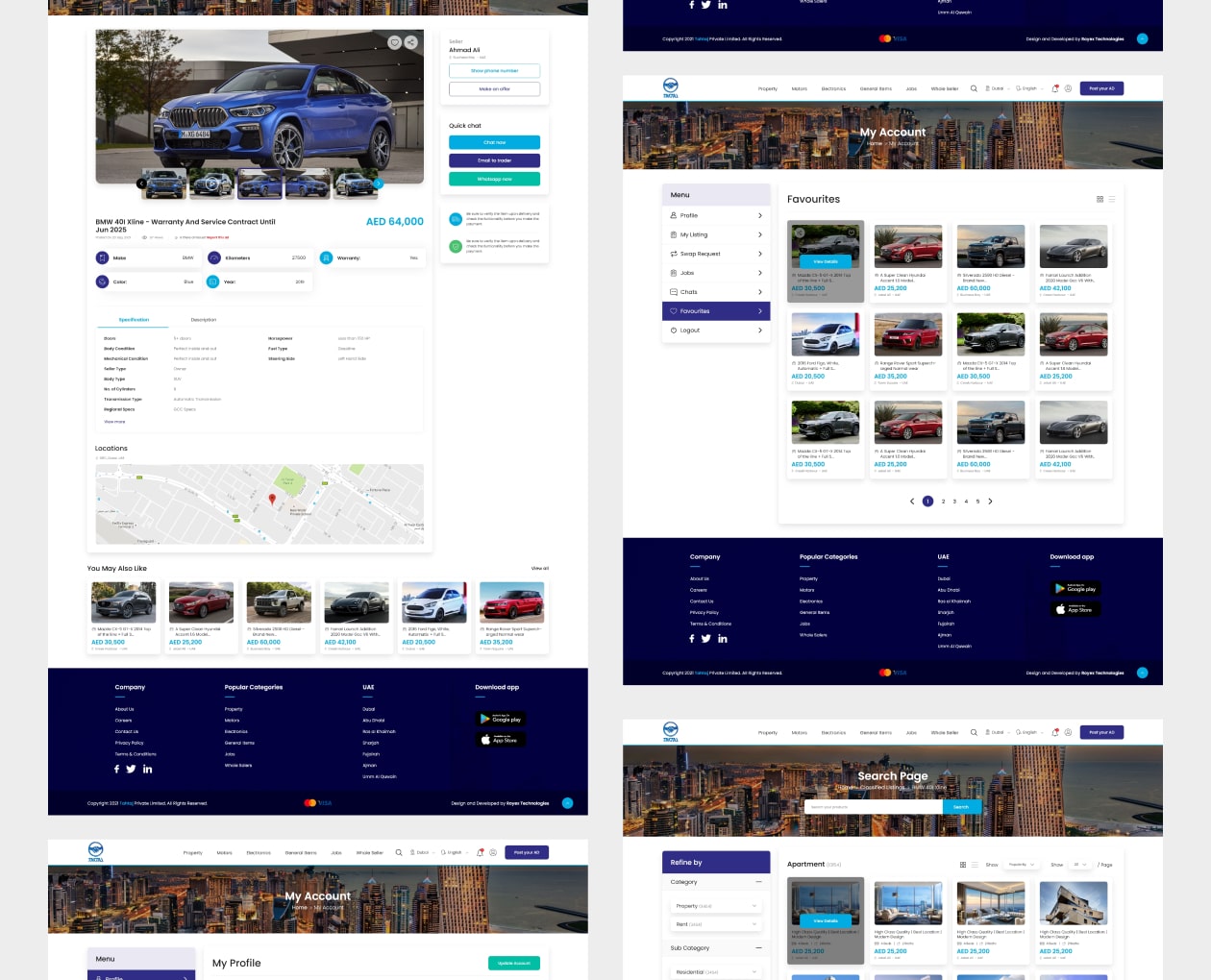Switch Favourites to grid view

[x=1100, y=199]
